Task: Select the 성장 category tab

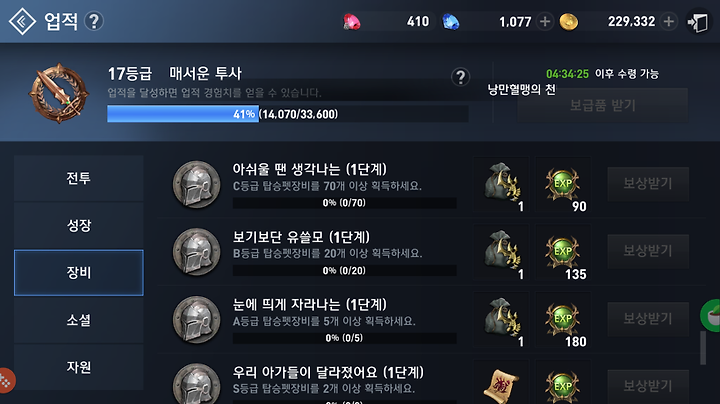Action: 79,225
